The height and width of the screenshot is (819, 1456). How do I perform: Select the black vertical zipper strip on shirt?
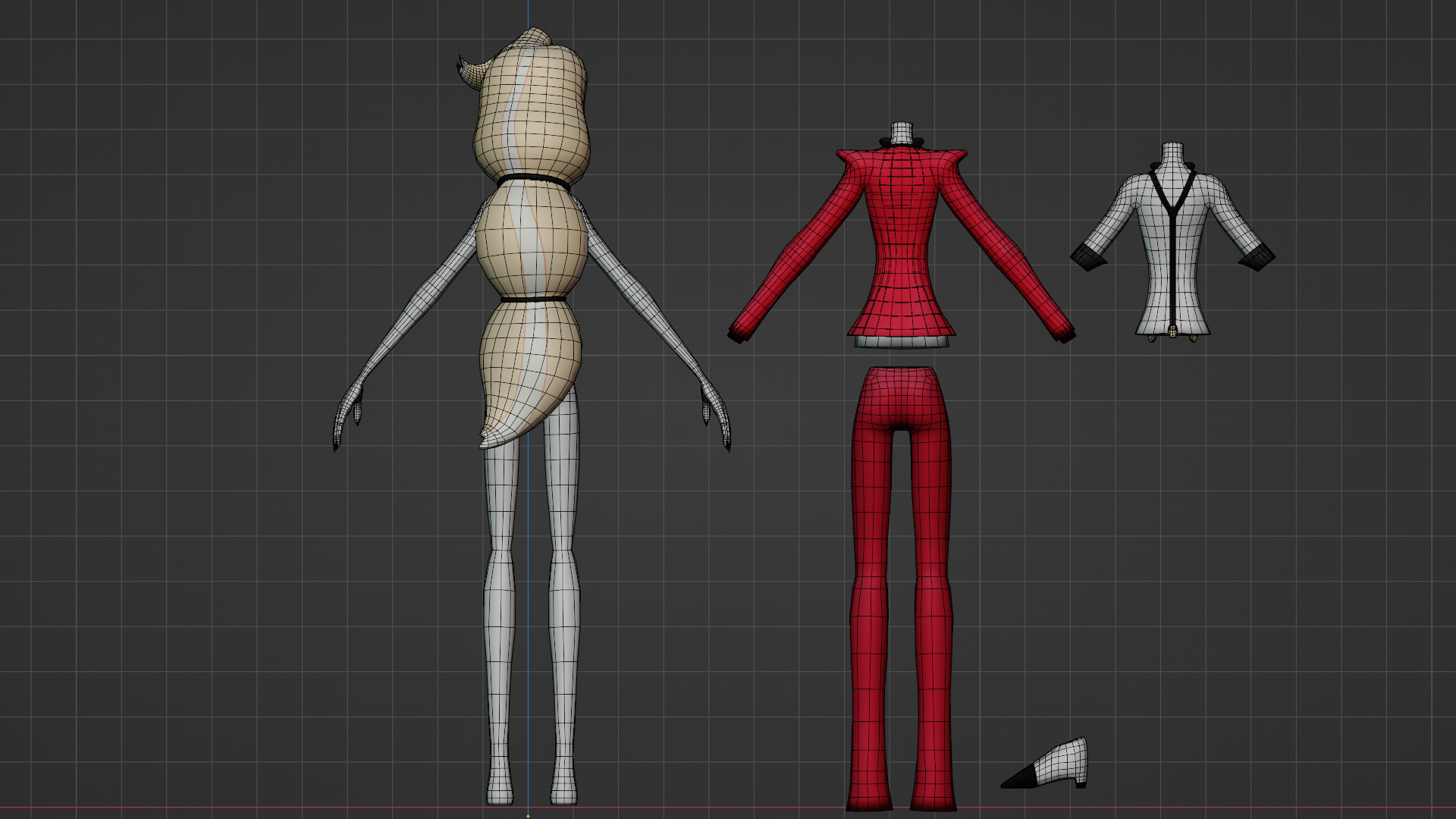(1173, 258)
